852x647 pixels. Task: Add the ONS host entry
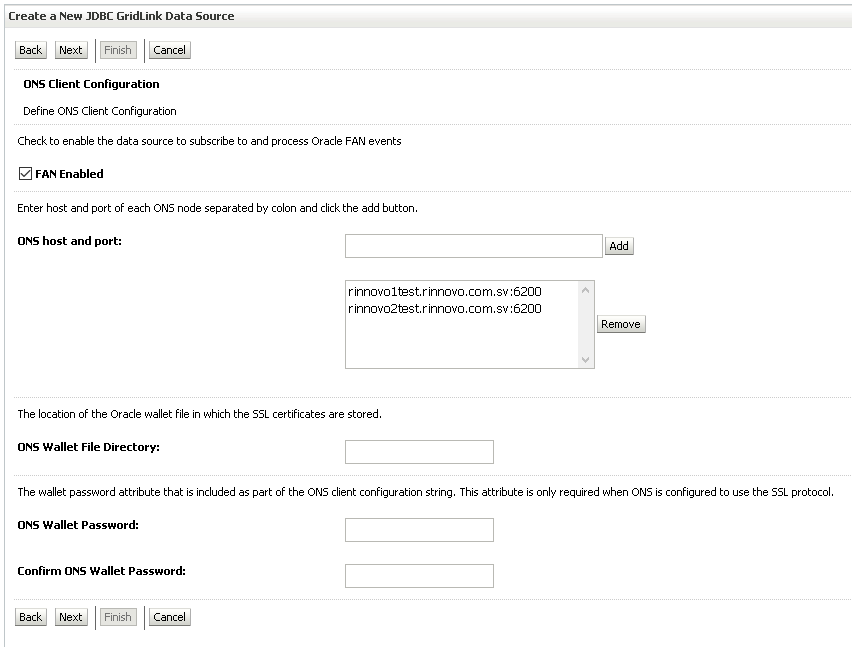click(x=619, y=246)
